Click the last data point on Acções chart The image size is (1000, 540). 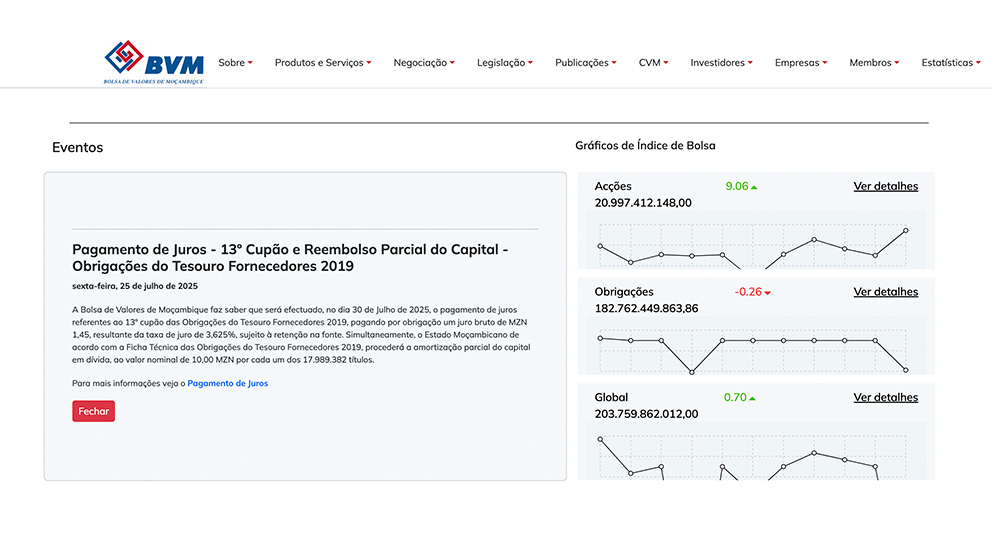pyautogui.click(x=906, y=231)
